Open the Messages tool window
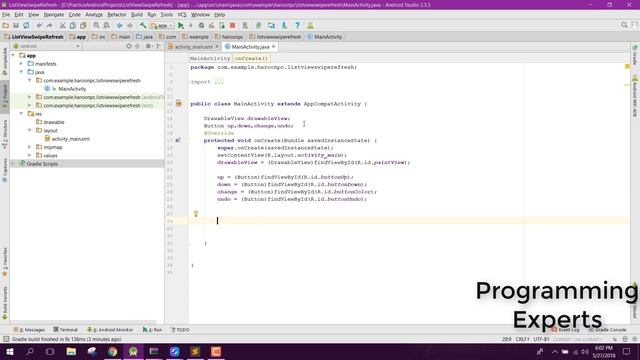Screen dimensions: 640x360 tap(29, 330)
